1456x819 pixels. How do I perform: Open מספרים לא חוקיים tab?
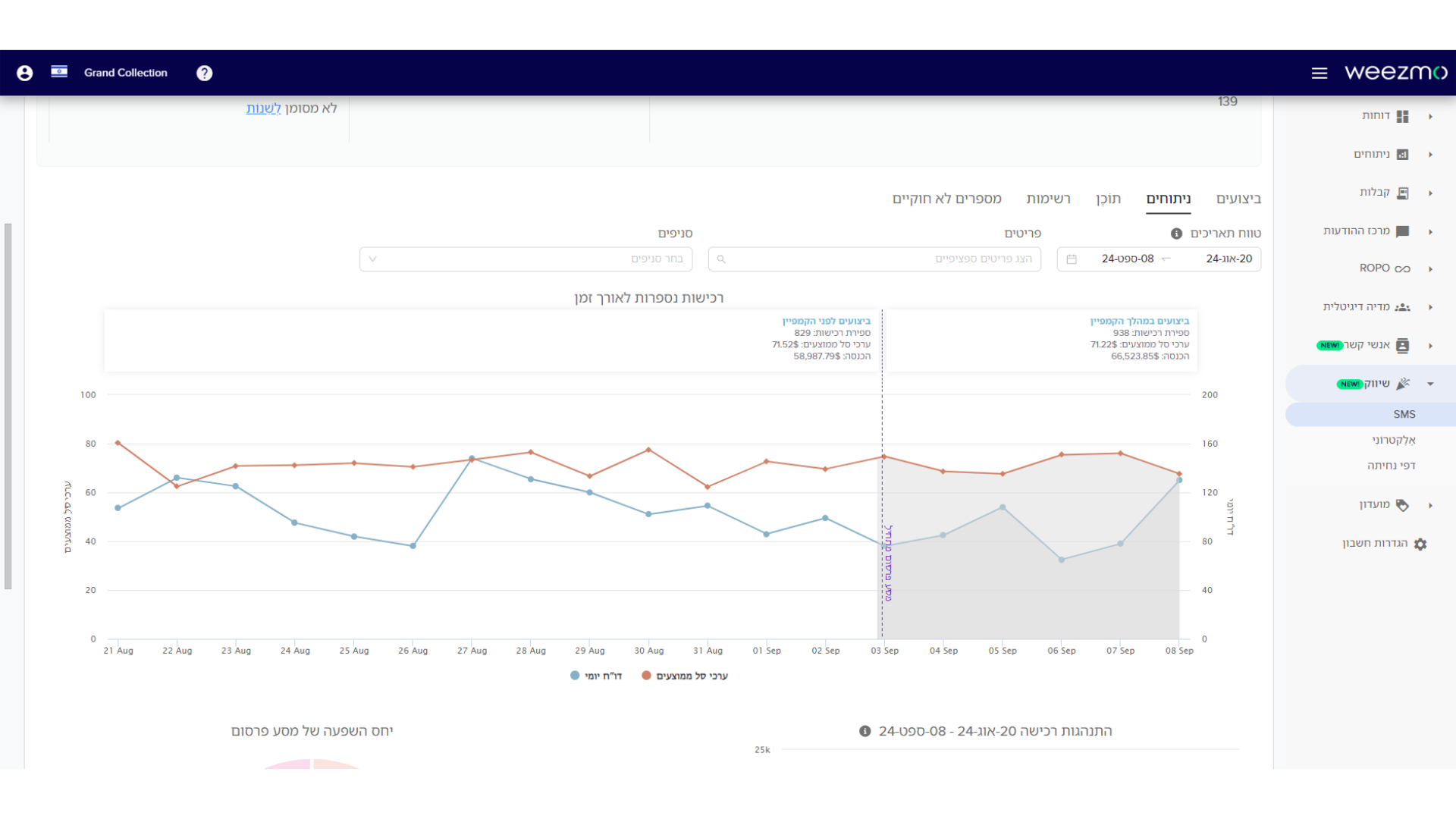(x=947, y=199)
